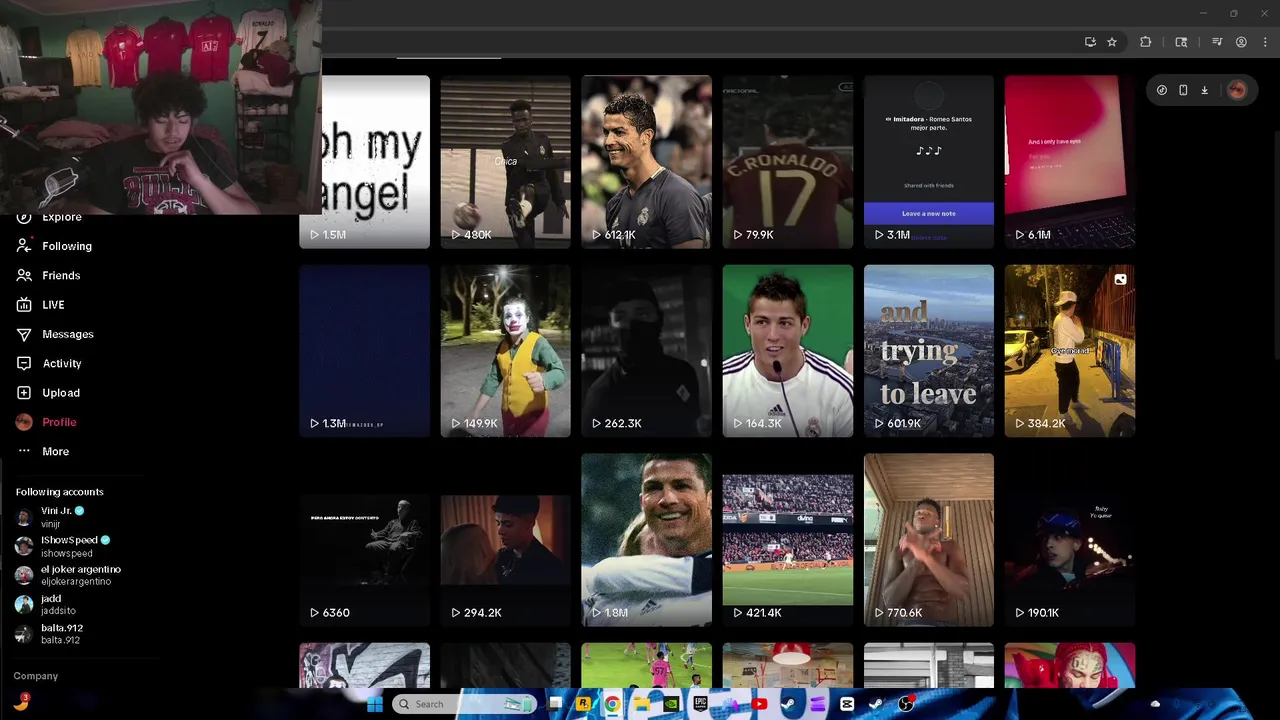The width and height of the screenshot is (1280, 720).
Task: Open the 612.1K views Ronaldo video
Action: tap(647, 161)
